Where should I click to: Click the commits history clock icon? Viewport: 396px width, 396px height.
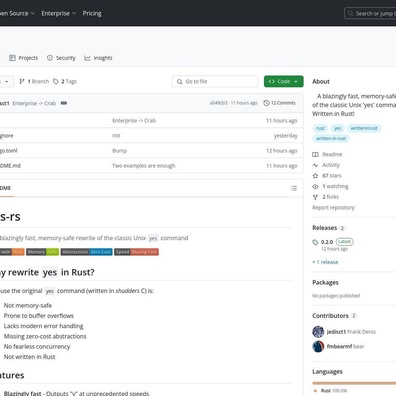(266, 103)
